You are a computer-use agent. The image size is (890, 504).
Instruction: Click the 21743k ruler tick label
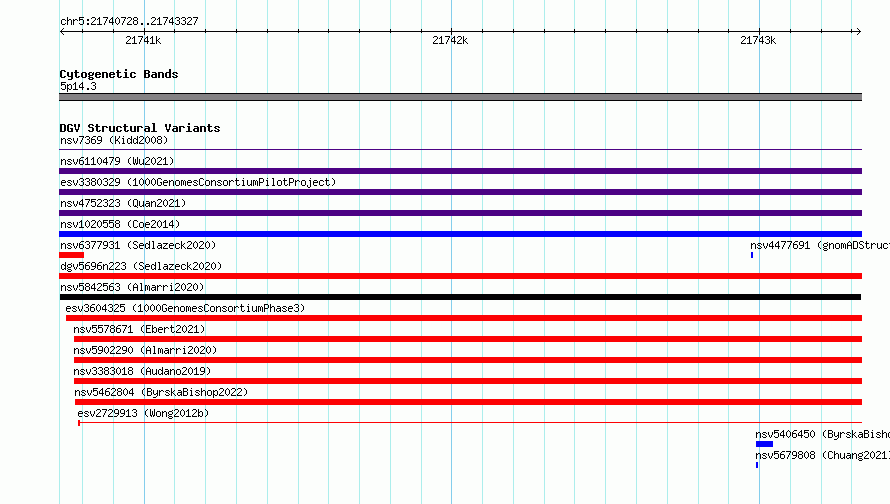point(758,40)
